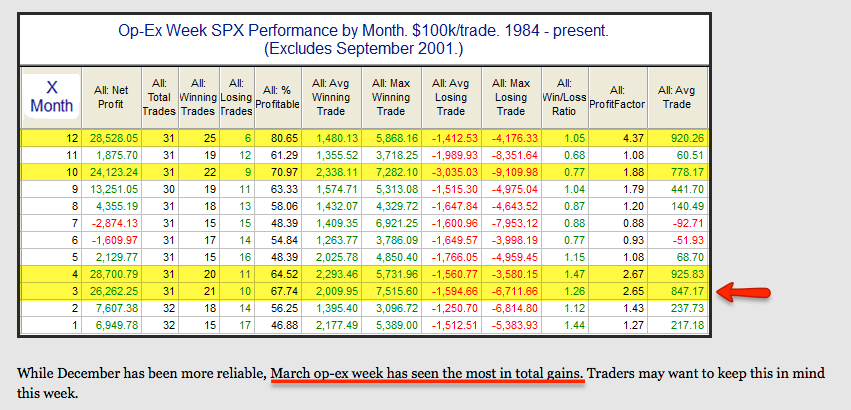Image resolution: width=851 pixels, height=410 pixels.
Task: Select the All: % Profitable column header
Action: tap(278, 98)
